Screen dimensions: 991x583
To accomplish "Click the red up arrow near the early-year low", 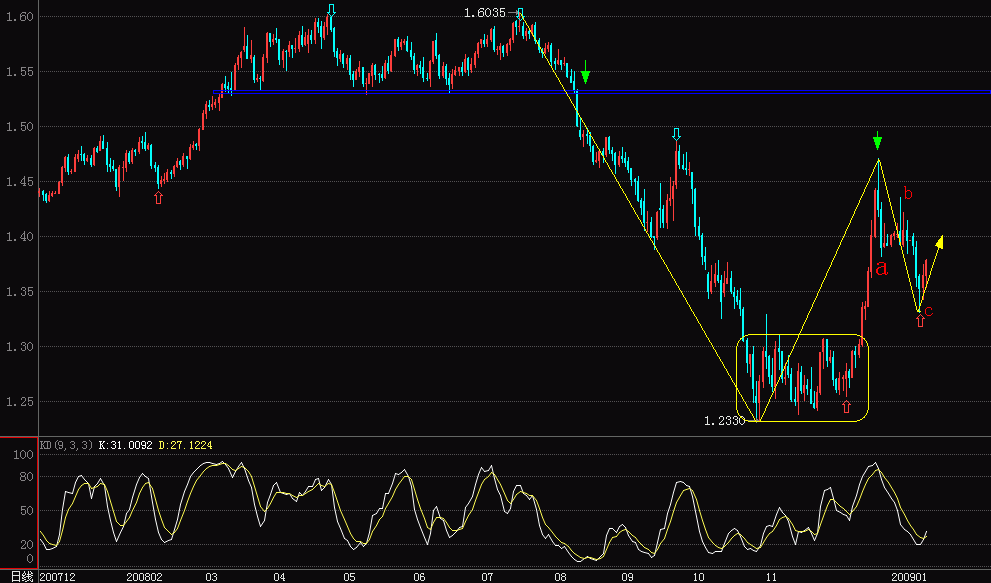I will (157, 199).
